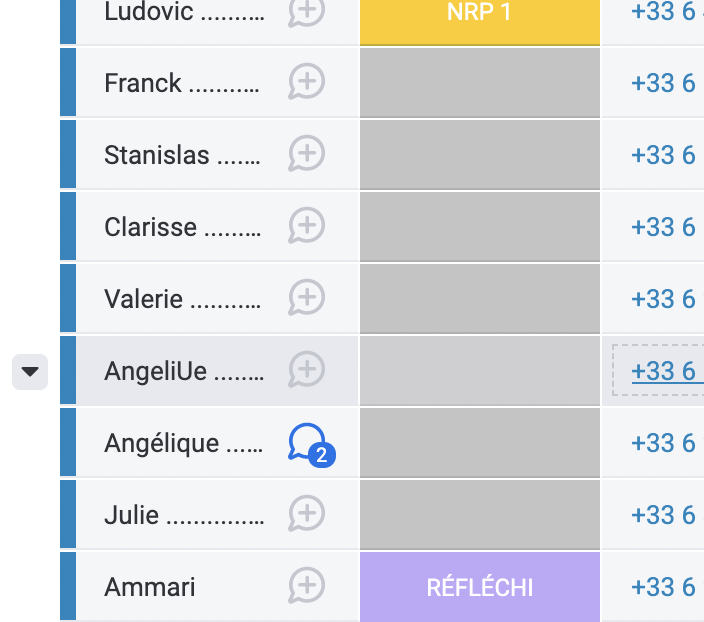Open the phone link on Julie's row

[x=663, y=515]
